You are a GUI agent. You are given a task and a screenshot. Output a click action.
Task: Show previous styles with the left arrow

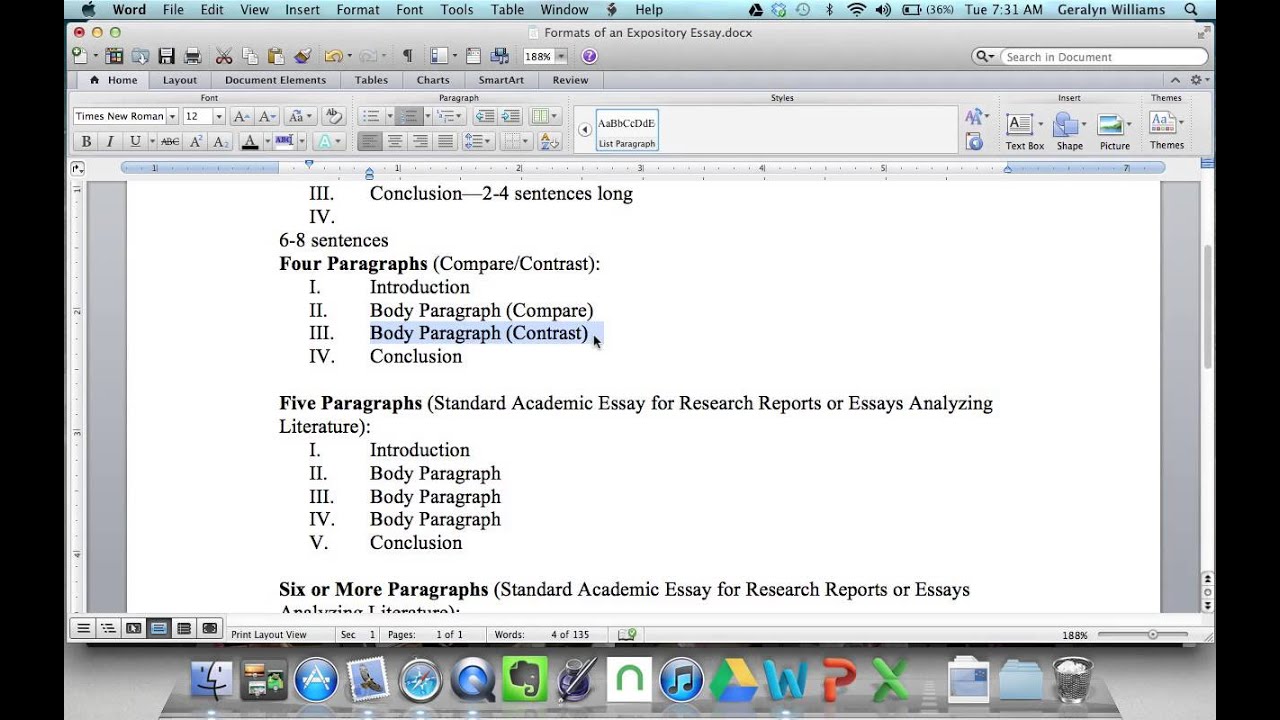coord(584,130)
